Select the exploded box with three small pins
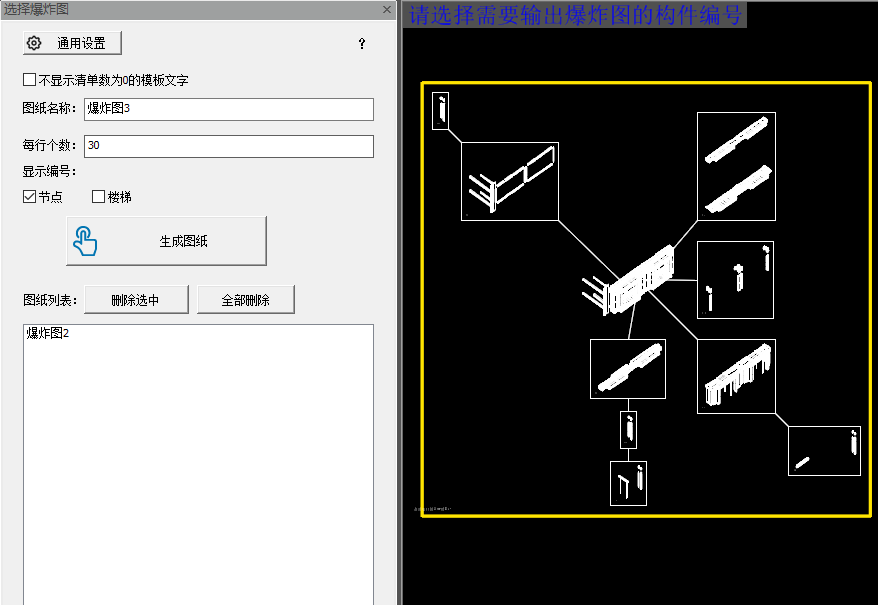Image resolution: width=878 pixels, height=605 pixels. [735, 280]
